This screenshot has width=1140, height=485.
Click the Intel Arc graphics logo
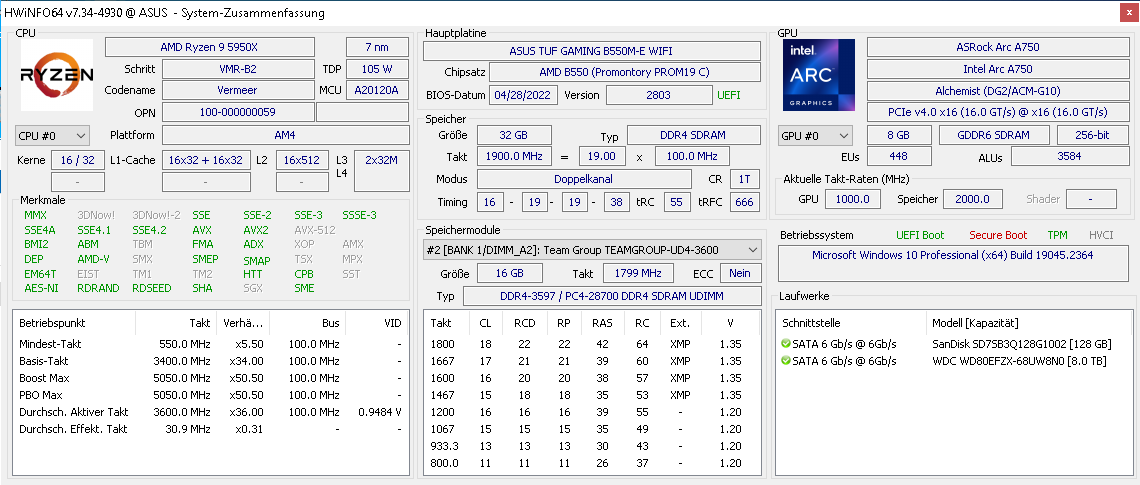tap(819, 75)
